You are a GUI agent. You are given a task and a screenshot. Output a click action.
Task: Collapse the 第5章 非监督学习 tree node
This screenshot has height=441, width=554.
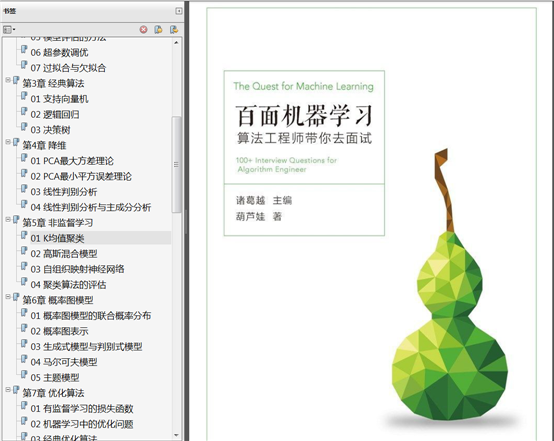(x=8, y=219)
